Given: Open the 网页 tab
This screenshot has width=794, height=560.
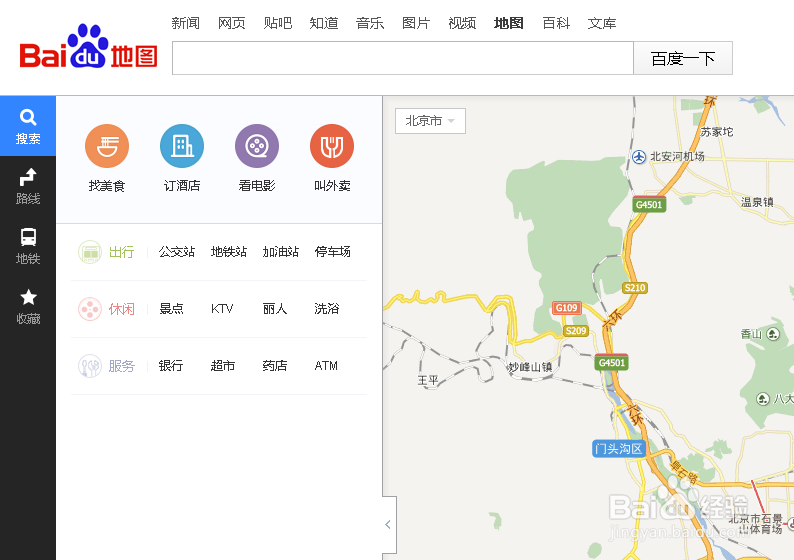Looking at the screenshot, I should coord(231,23).
